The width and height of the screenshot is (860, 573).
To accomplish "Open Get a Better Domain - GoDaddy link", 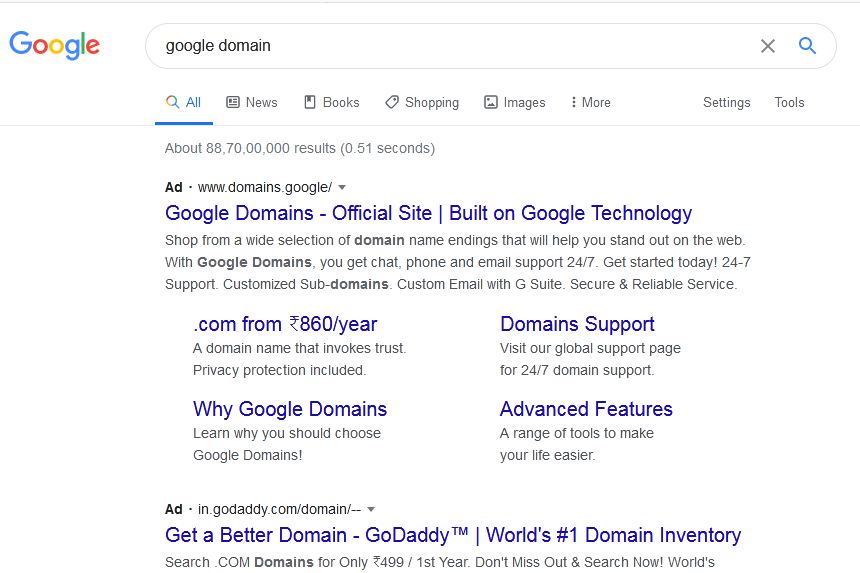I will point(453,535).
